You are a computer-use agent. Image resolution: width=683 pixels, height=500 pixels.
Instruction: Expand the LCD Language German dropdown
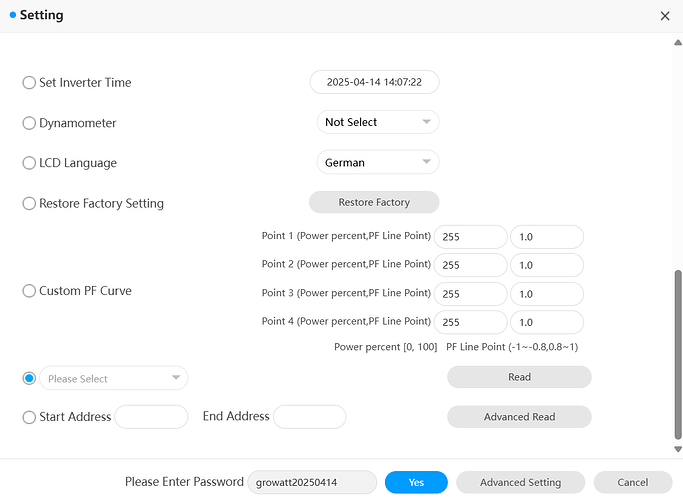[378, 162]
